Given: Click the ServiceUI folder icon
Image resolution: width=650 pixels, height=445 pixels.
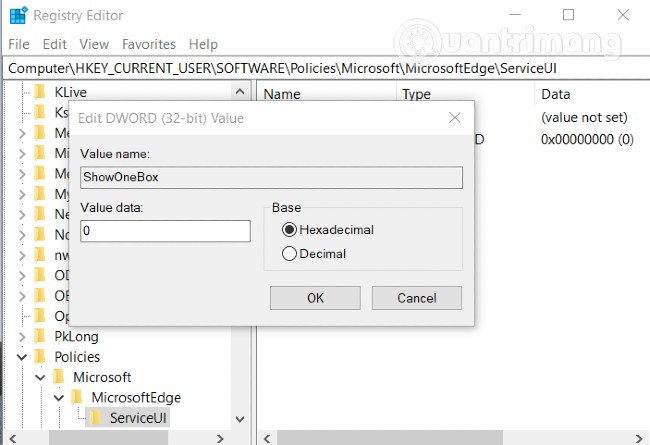Looking at the screenshot, I should (95, 417).
